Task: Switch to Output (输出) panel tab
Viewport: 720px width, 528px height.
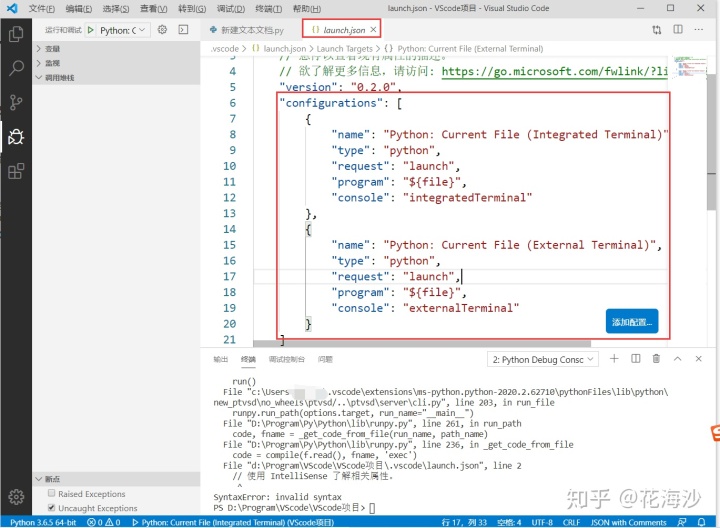Action: point(220,359)
